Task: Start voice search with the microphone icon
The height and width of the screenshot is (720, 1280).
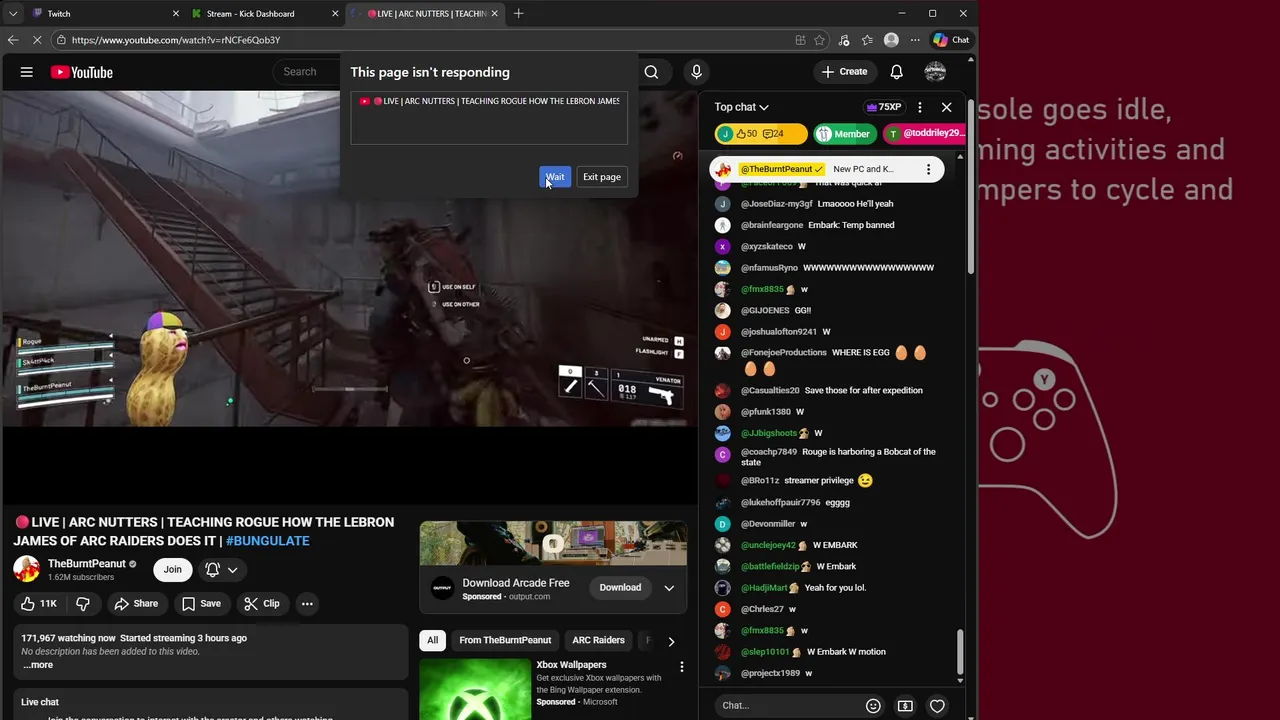Action: (x=697, y=72)
